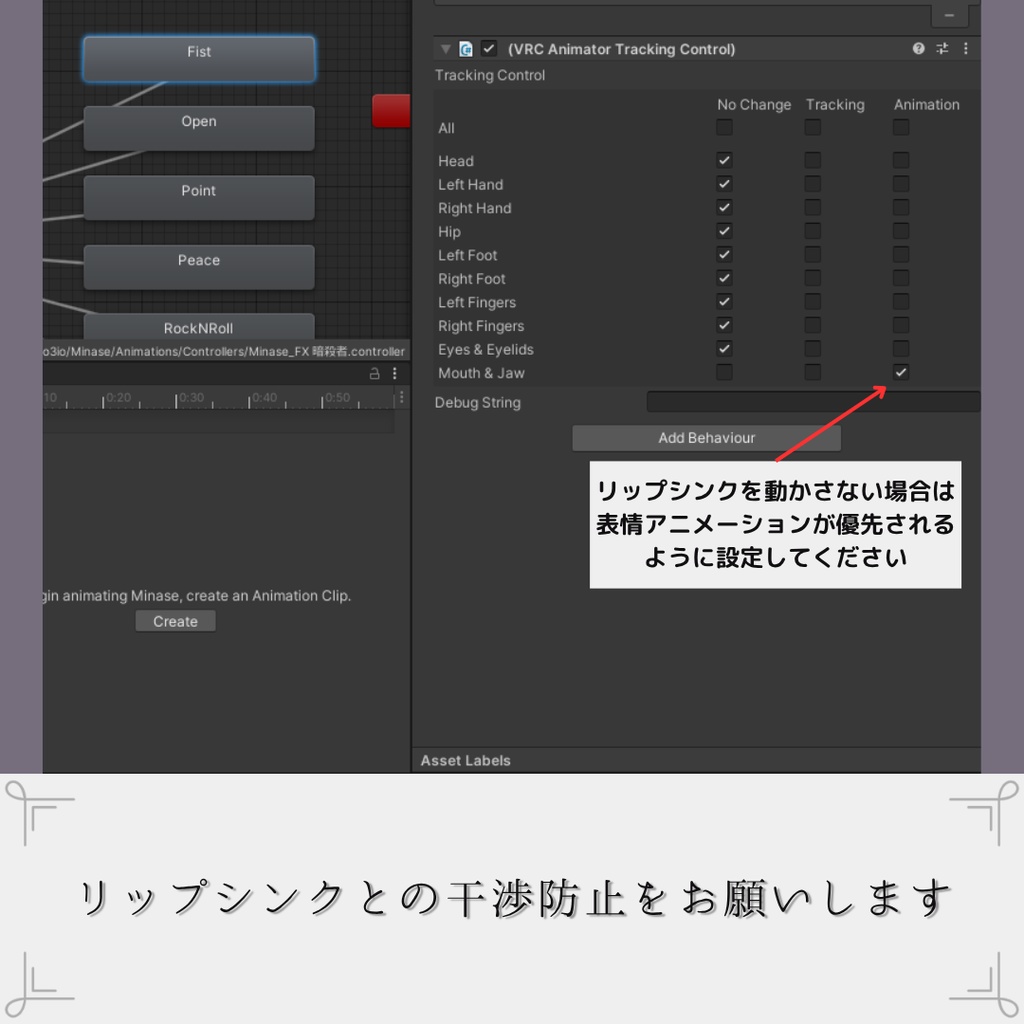The width and height of the screenshot is (1024, 1024).
Task: Open the Tracking Control component kebab menu
Action: click(x=965, y=48)
